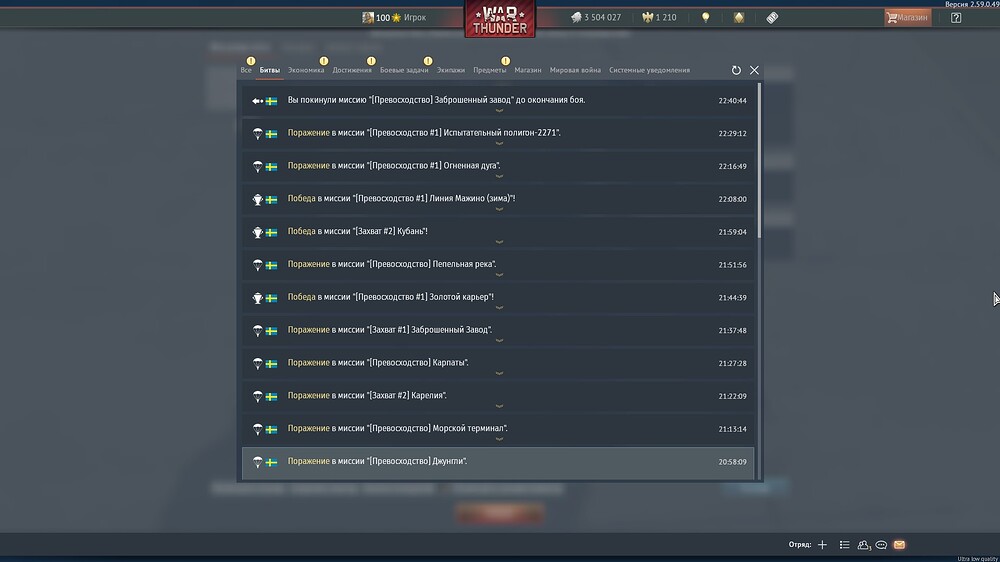Open the chat bubble icon
This screenshot has height=562, width=1000.
tap(881, 545)
